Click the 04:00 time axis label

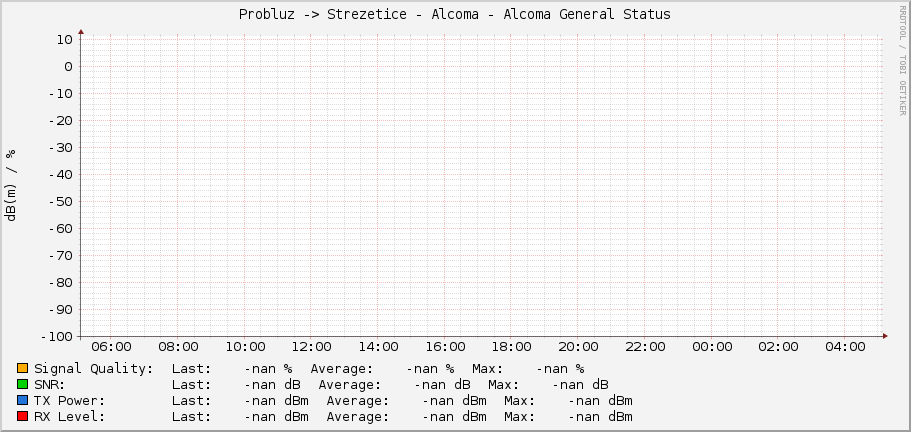tap(845, 347)
